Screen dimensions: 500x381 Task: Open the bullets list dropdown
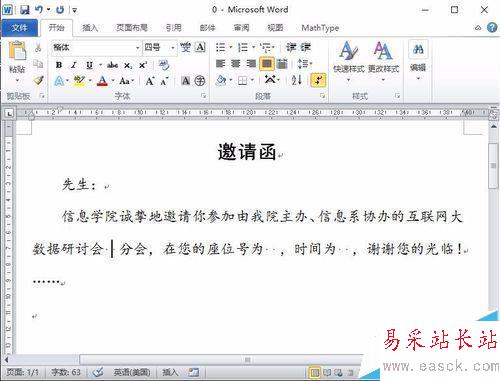point(230,47)
